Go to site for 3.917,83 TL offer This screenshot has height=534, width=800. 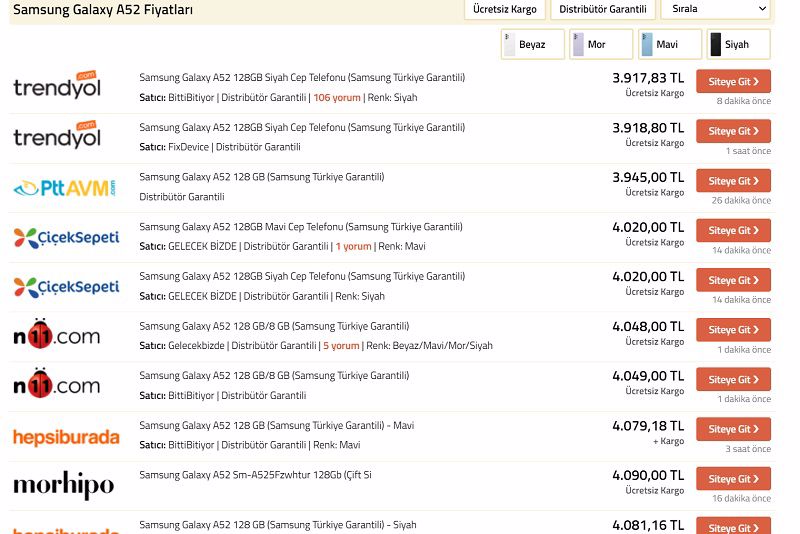733,82
